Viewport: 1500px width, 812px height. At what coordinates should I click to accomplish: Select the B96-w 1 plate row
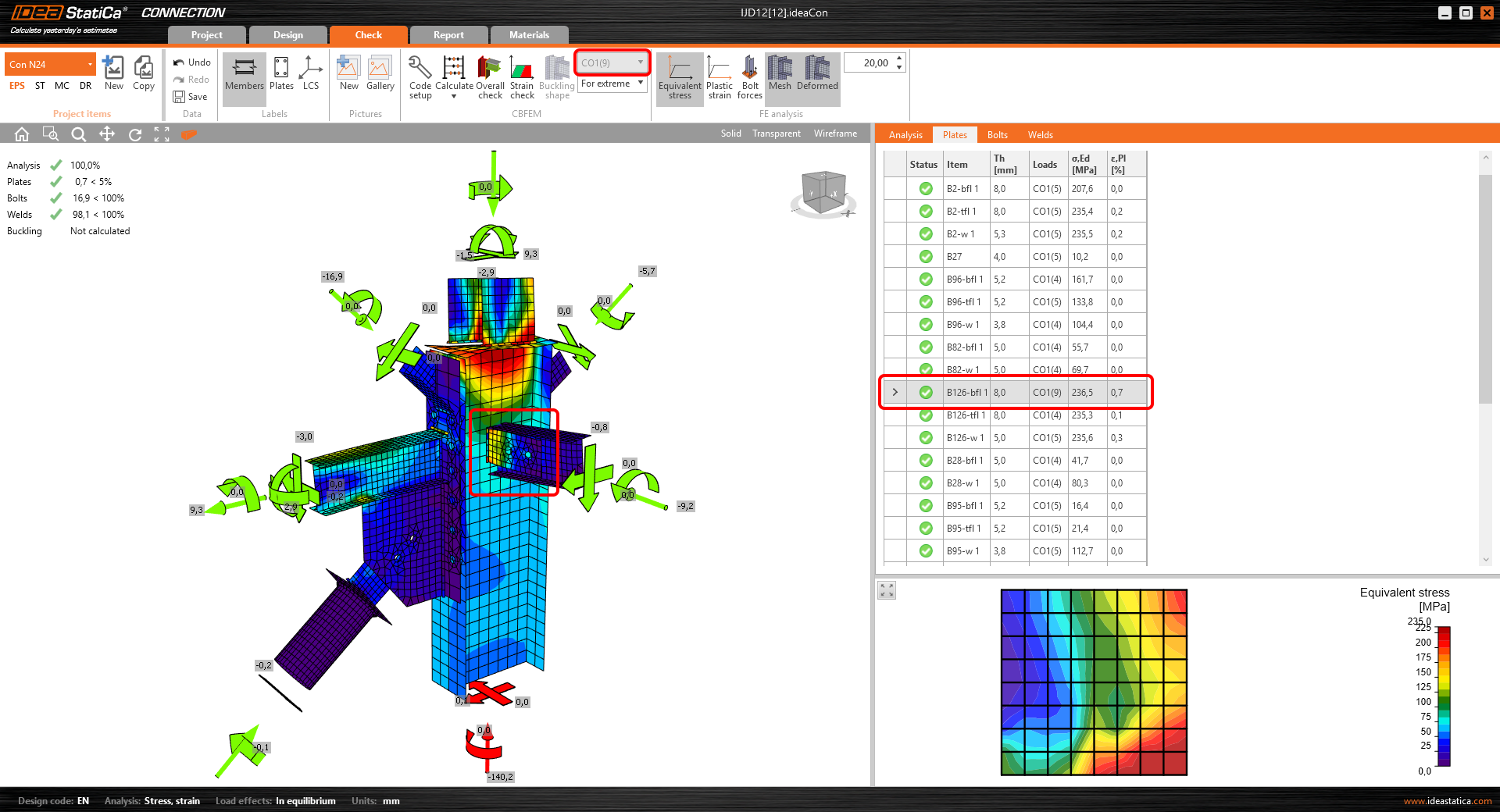(x=1016, y=325)
